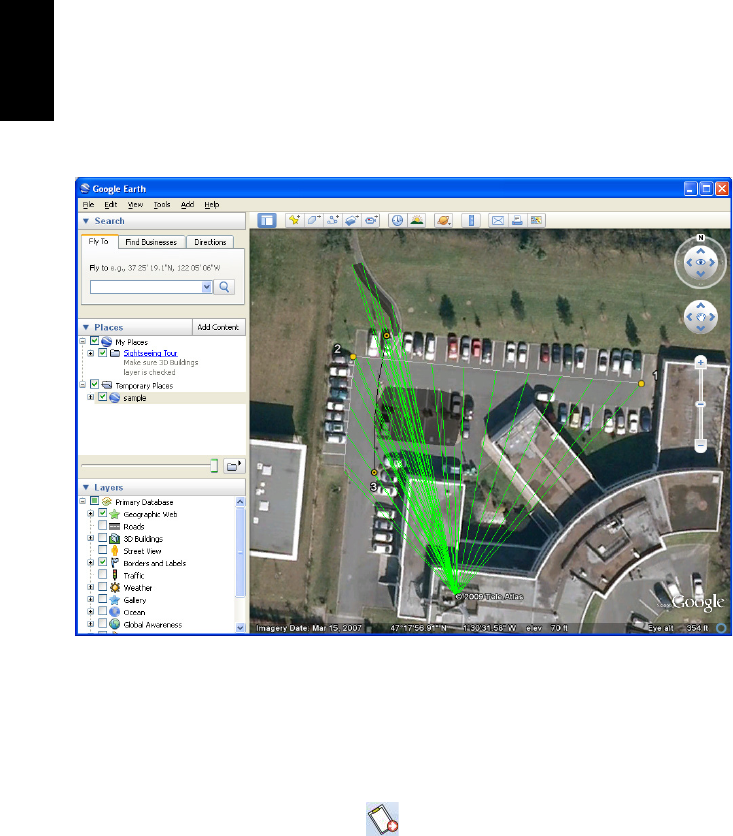The width and height of the screenshot is (733, 836).
Task: Enable the Traffic layer checkbox
Action: pos(102,574)
